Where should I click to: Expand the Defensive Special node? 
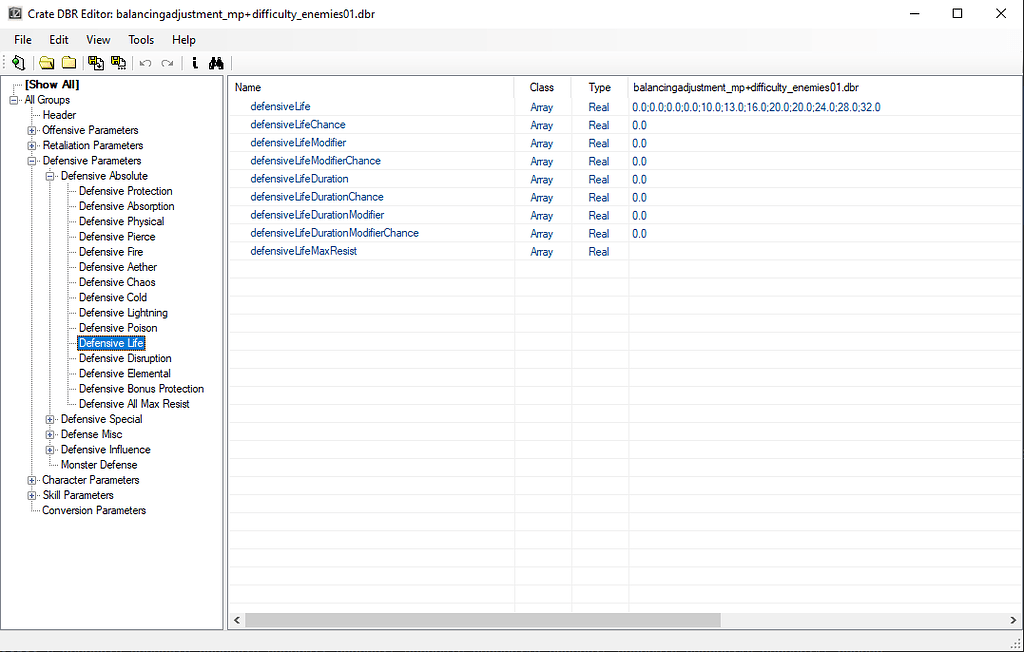pyautogui.click(x=51, y=419)
